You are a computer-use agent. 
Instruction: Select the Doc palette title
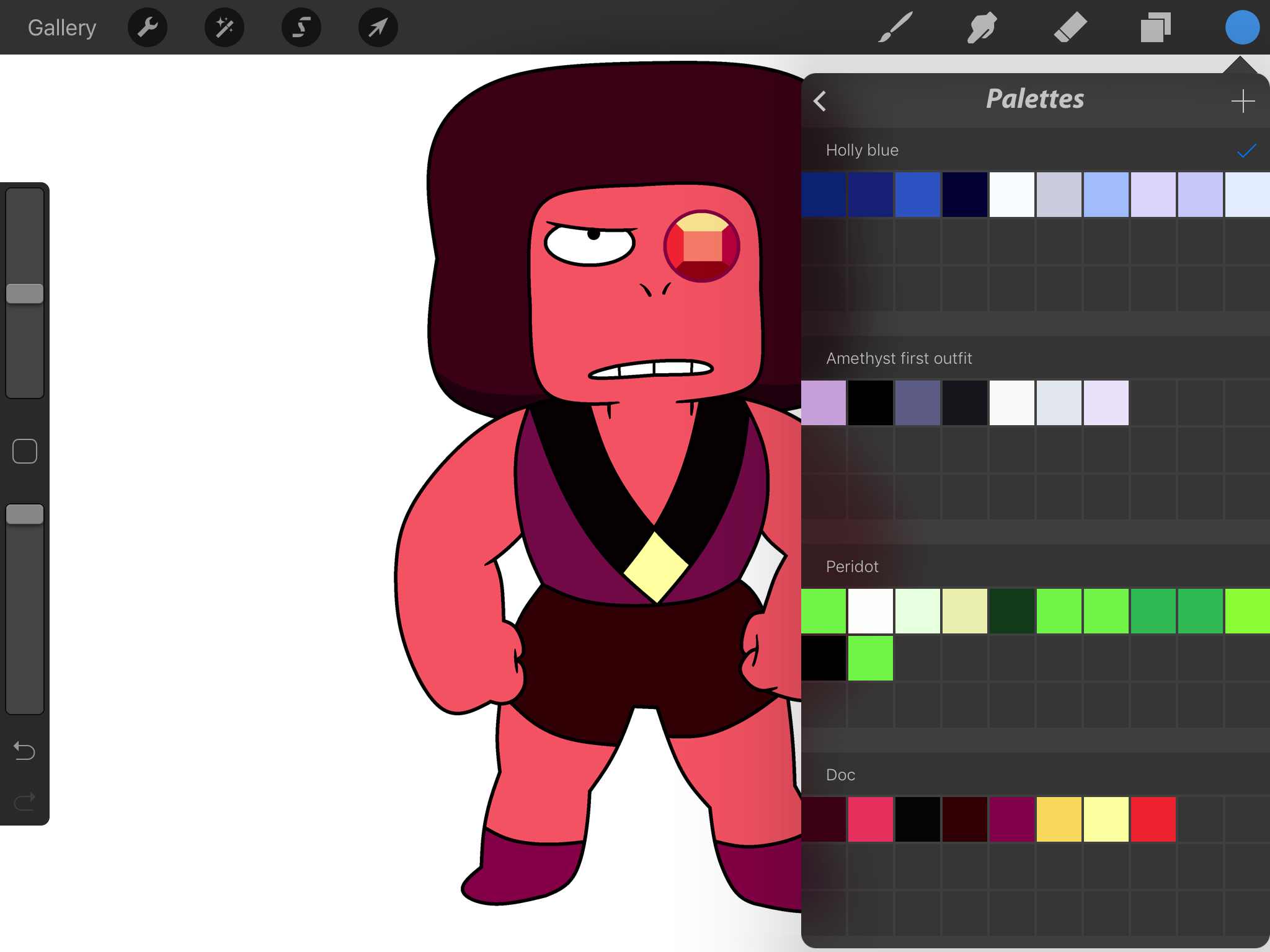[840, 775]
